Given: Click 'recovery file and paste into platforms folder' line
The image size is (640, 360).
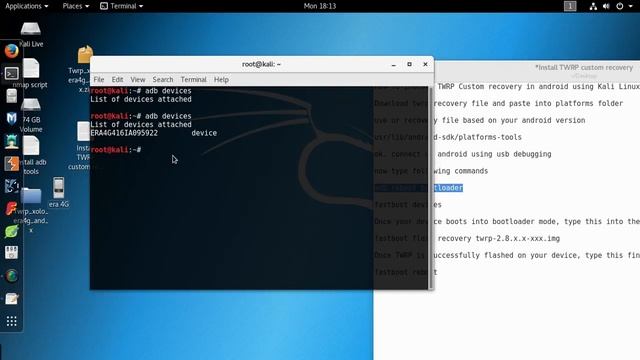Looking at the screenshot, I should pyautogui.click(x=528, y=103).
